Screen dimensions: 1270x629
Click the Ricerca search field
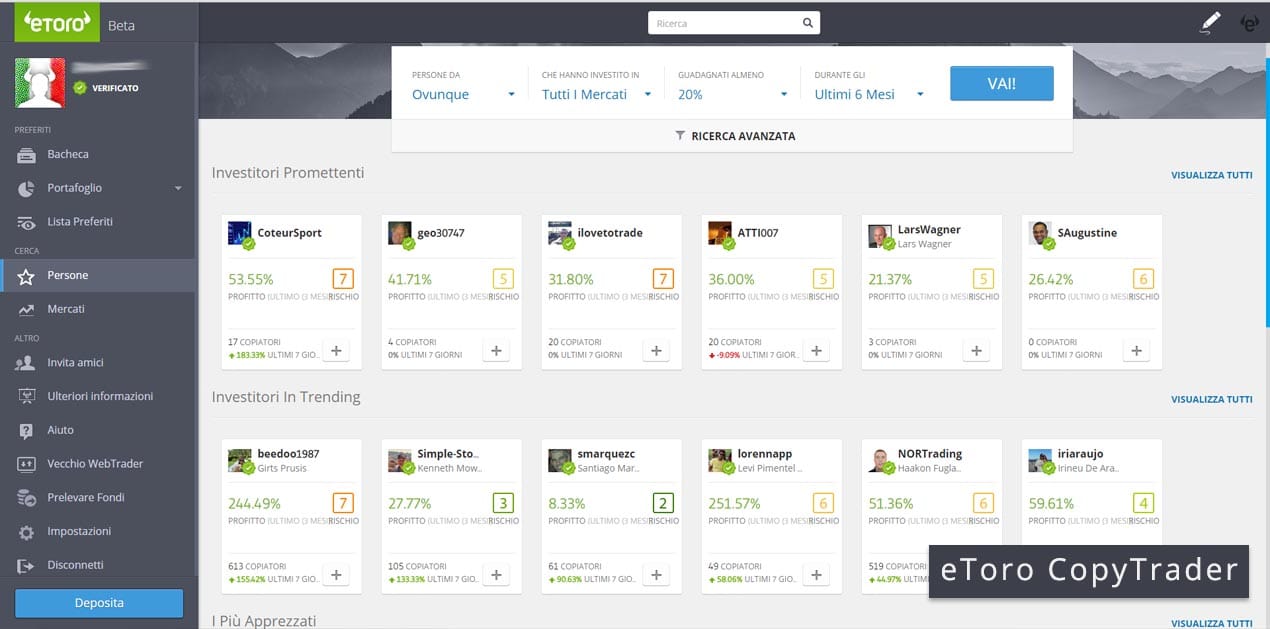click(724, 23)
